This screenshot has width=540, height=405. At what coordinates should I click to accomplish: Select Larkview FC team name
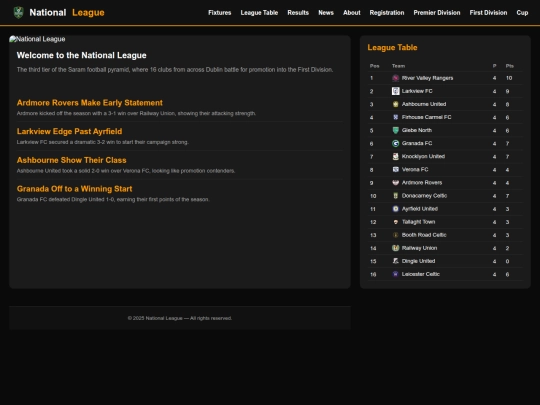417,91
